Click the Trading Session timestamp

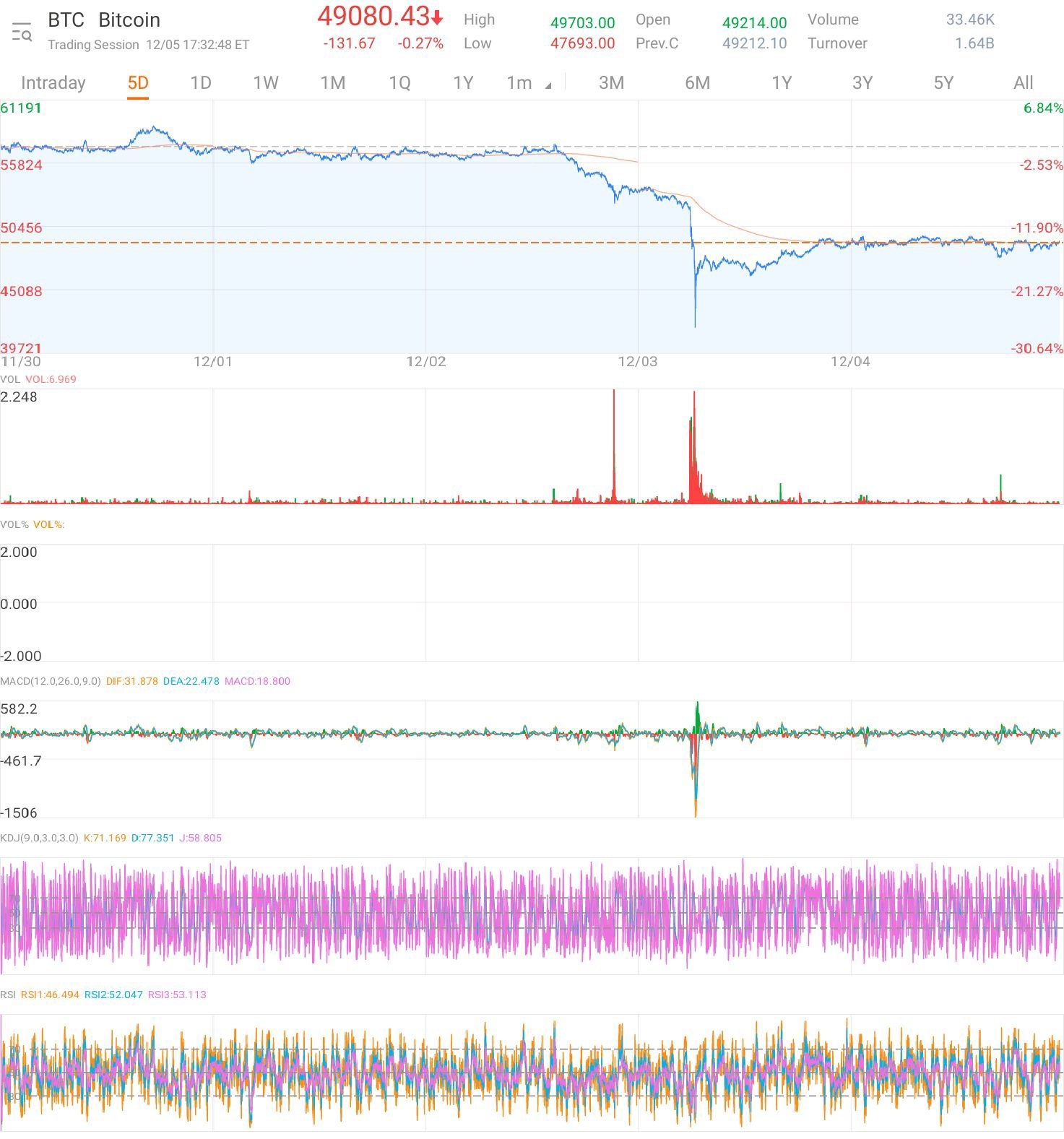tap(148, 45)
